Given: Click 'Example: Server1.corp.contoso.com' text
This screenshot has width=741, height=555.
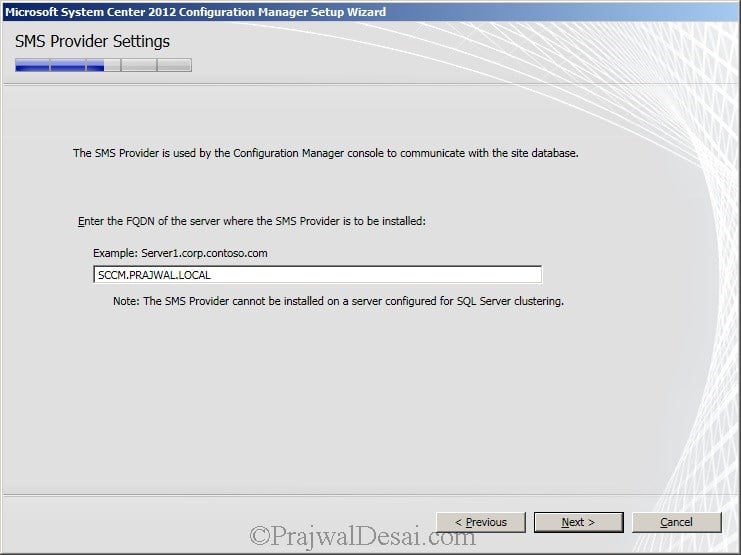Looking at the screenshot, I should click(x=180, y=253).
